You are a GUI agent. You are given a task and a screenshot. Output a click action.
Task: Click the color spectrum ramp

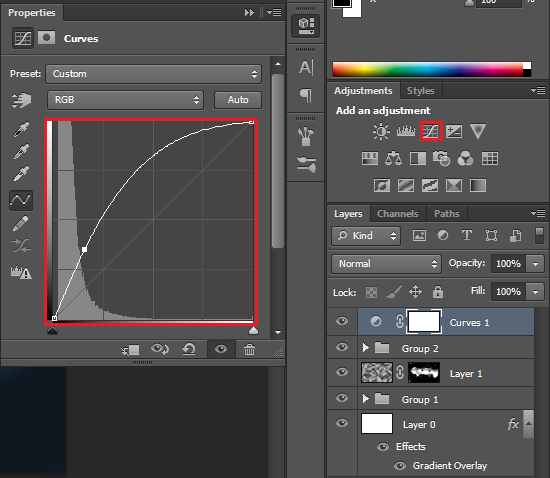click(432, 69)
